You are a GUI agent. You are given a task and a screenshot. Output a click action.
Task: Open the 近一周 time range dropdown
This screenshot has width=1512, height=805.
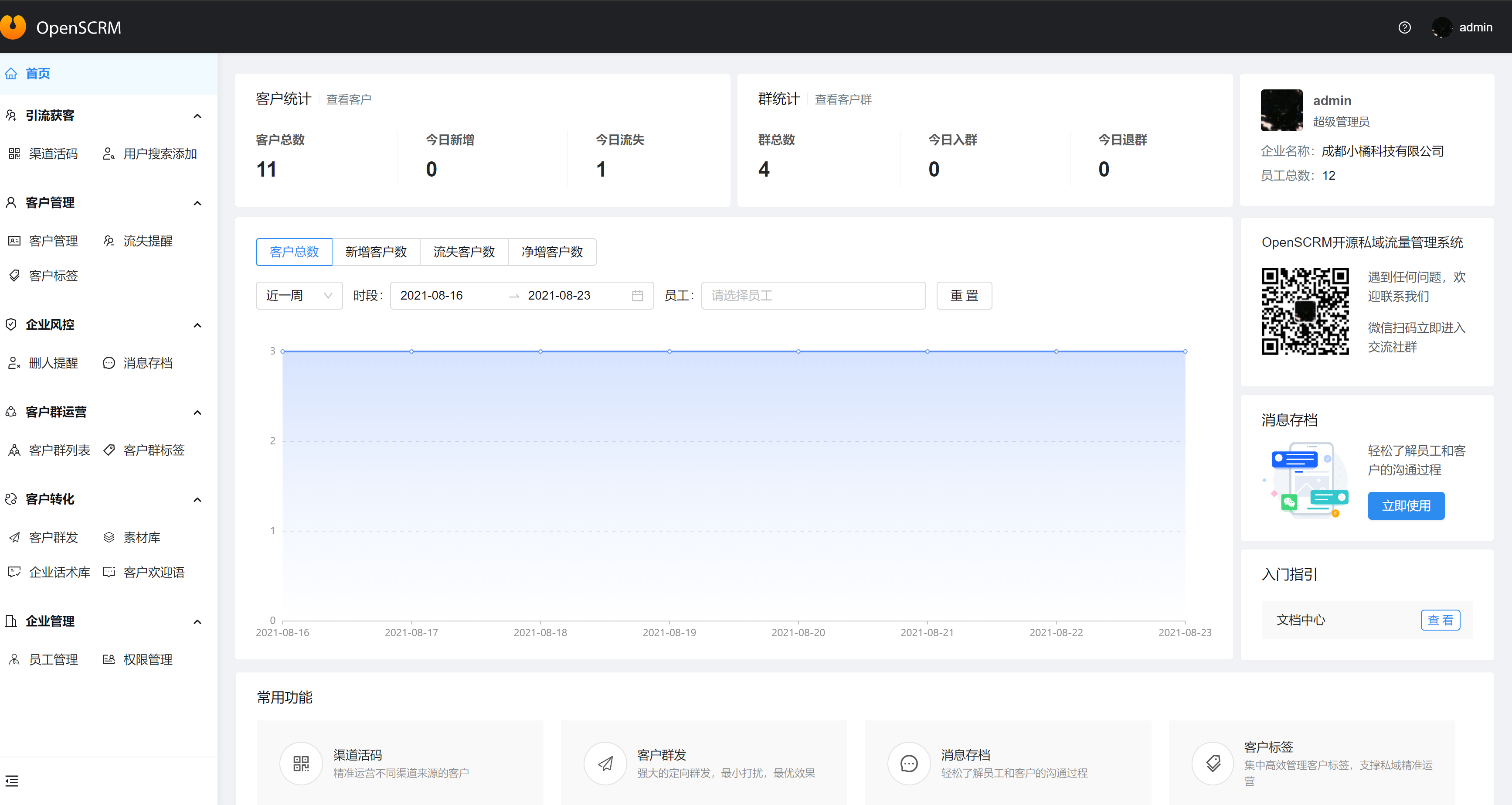click(x=299, y=295)
